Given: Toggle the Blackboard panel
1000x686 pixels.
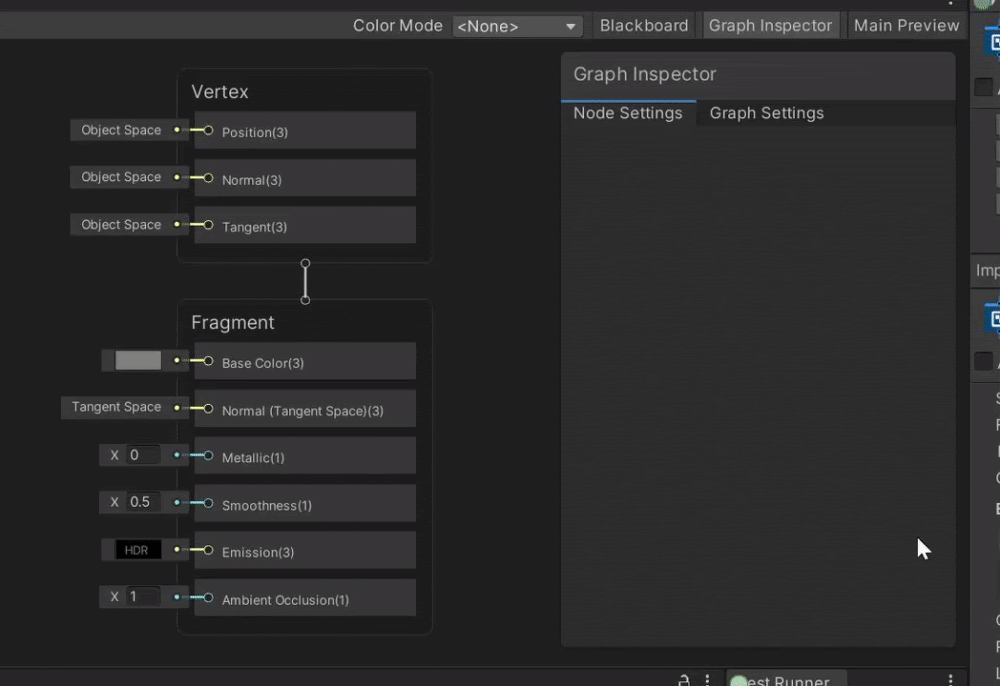Looking at the screenshot, I should [x=643, y=26].
